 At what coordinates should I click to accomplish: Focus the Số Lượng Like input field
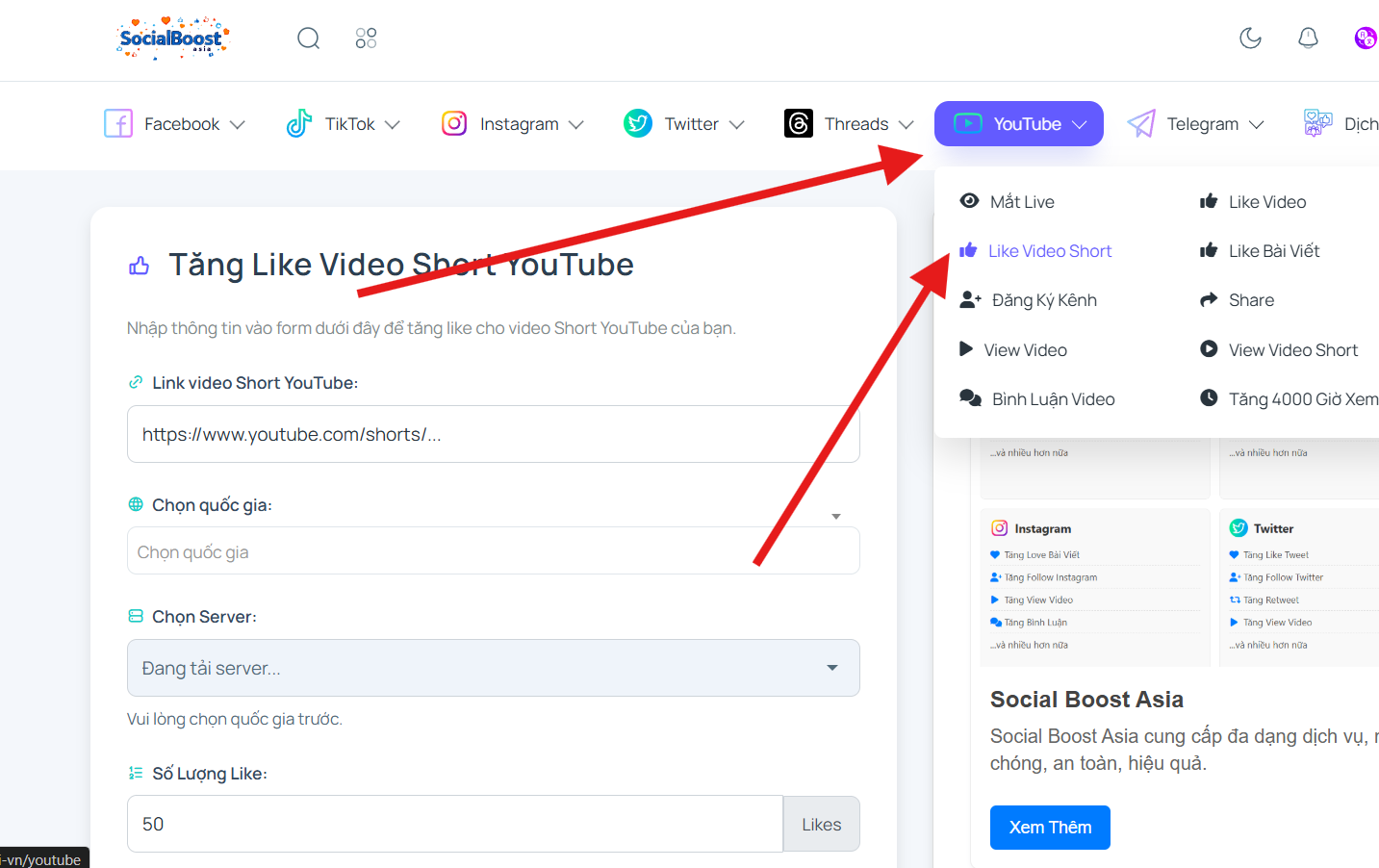coord(455,824)
